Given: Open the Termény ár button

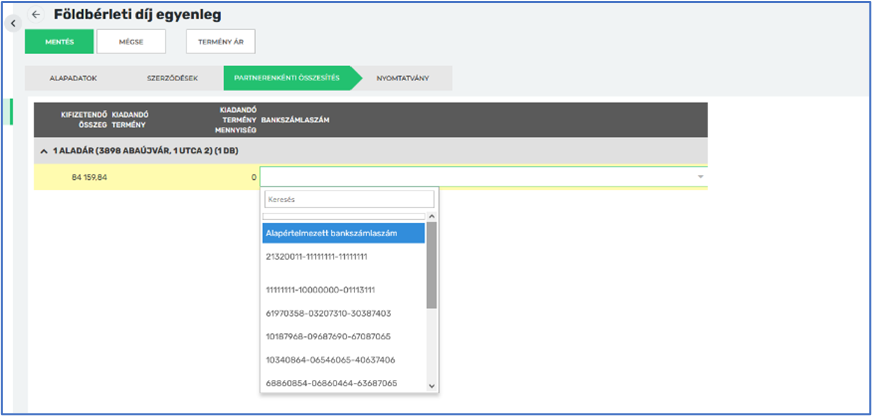Looking at the screenshot, I should [220, 41].
